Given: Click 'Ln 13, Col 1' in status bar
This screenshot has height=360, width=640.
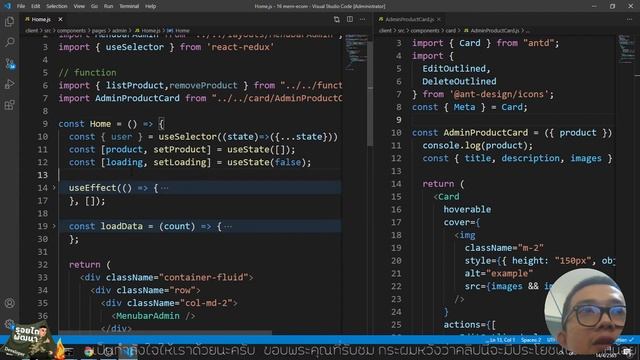Looking at the screenshot, I should click(x=502, y=340).
